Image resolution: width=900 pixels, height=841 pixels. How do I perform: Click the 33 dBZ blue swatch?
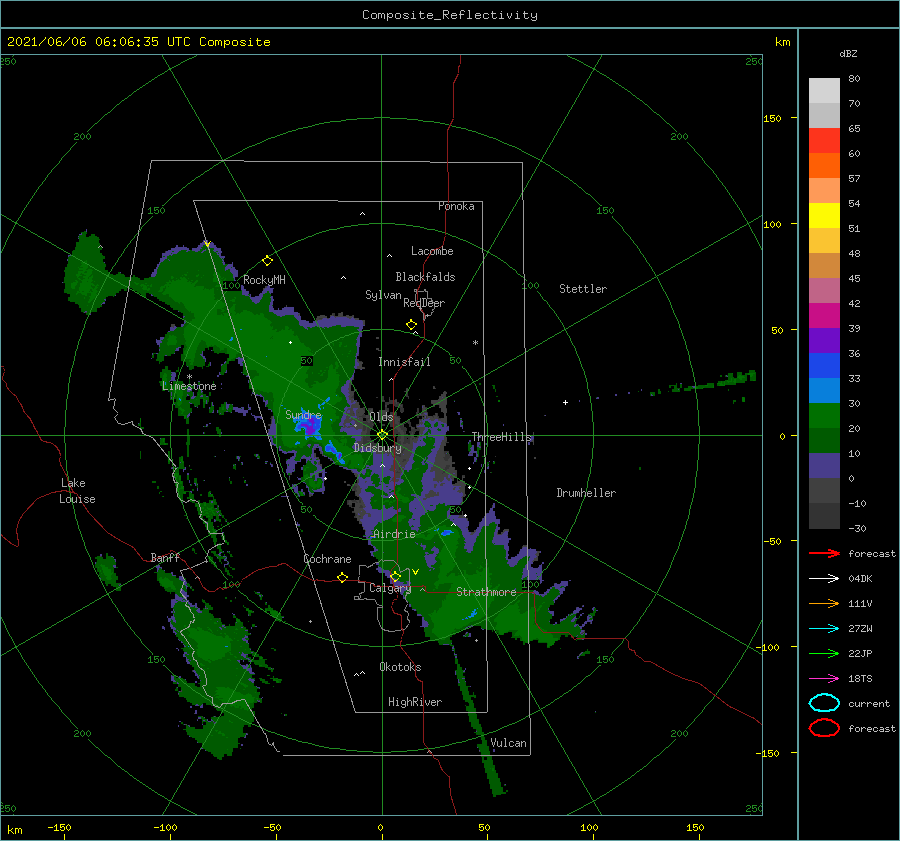click(824, 366)
